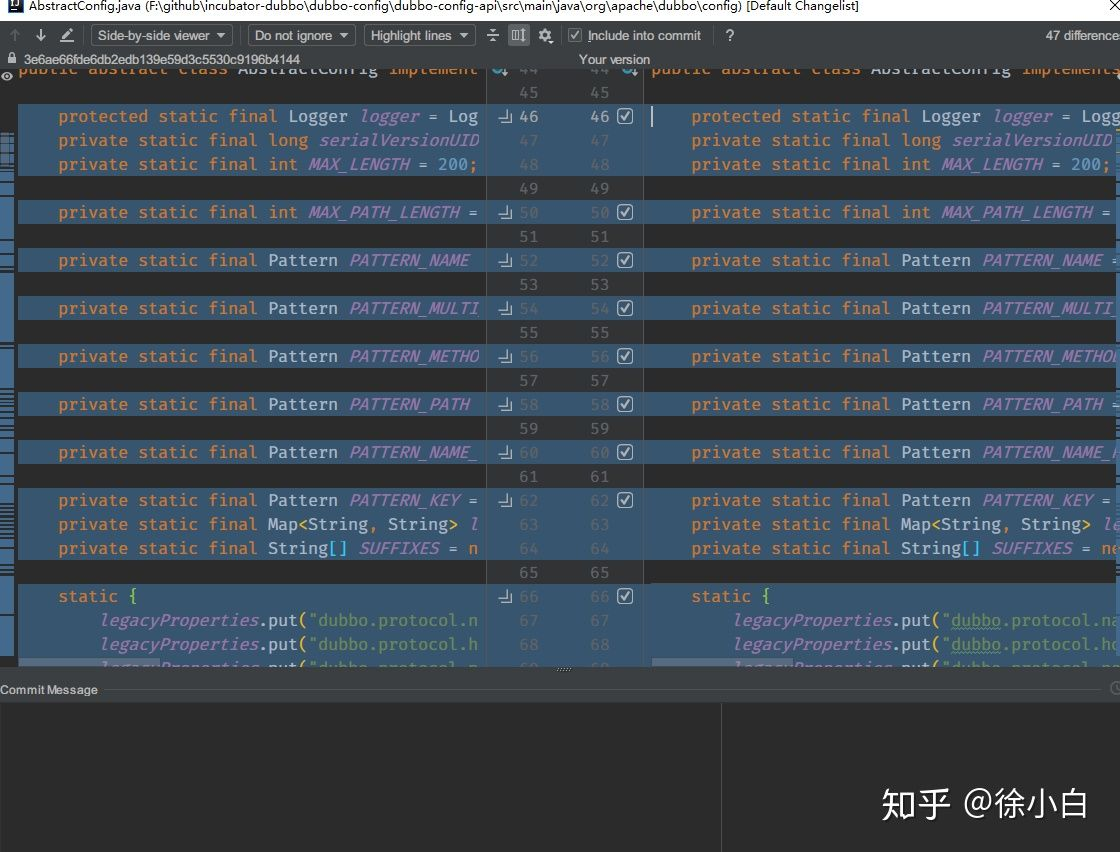Viewport: 1120px width, 852px height.
Task: Uncheck the line 66 change checkbox
Action: [x=625, y=596]
